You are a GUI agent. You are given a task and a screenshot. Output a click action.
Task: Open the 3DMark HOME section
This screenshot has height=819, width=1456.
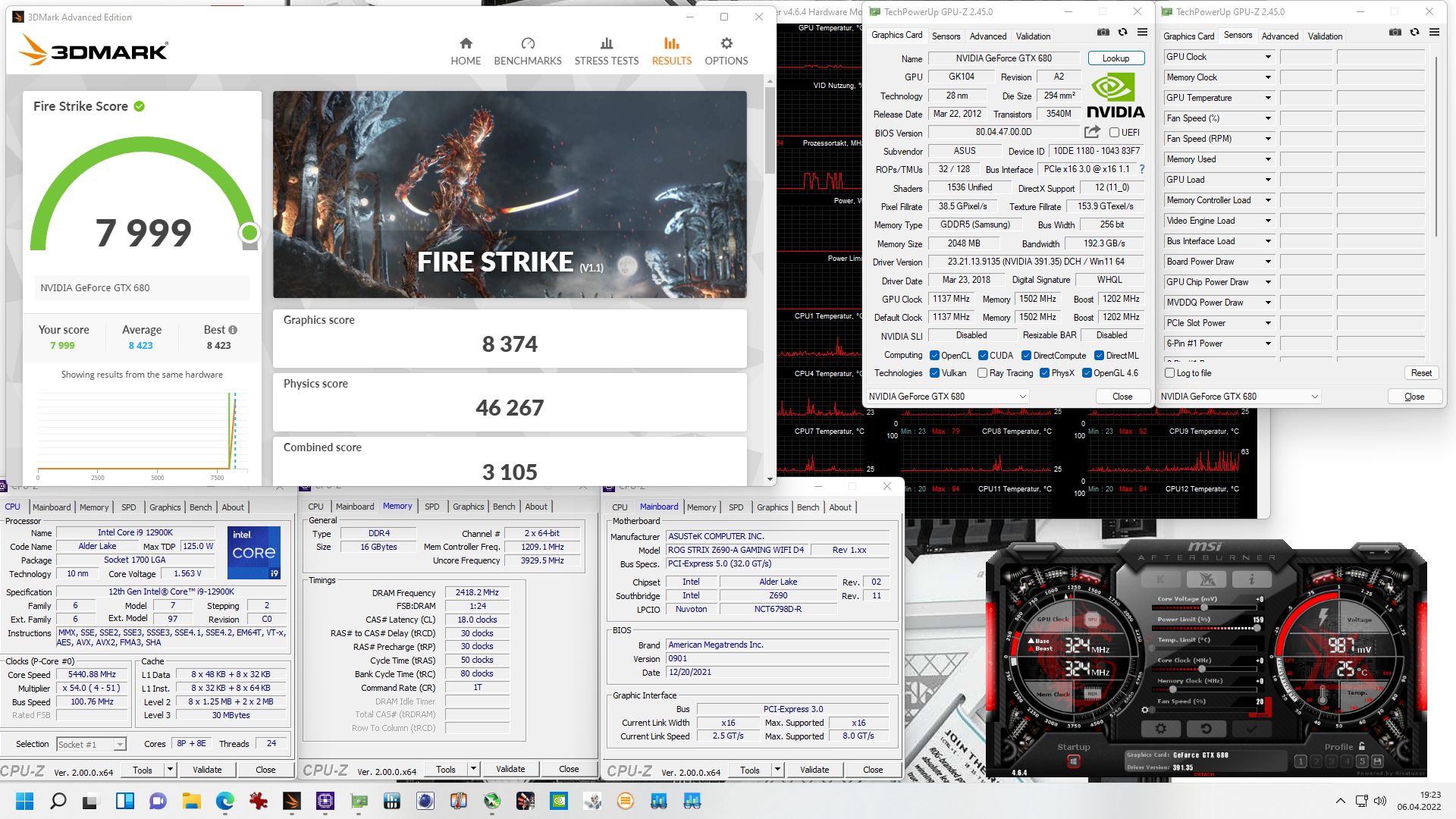pos(466,52)
